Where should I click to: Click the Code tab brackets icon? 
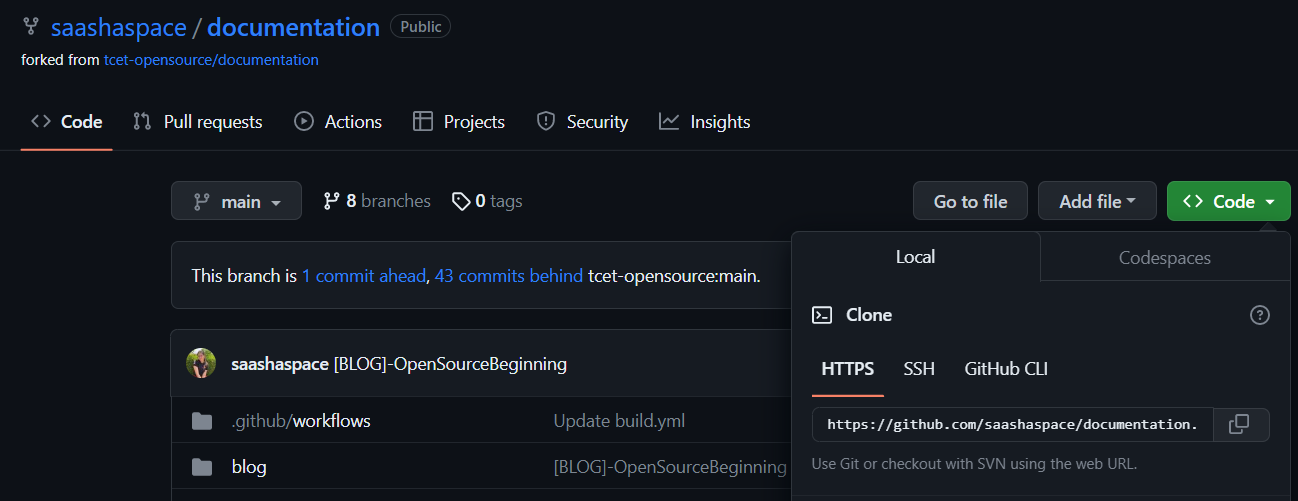click(41, 122)
